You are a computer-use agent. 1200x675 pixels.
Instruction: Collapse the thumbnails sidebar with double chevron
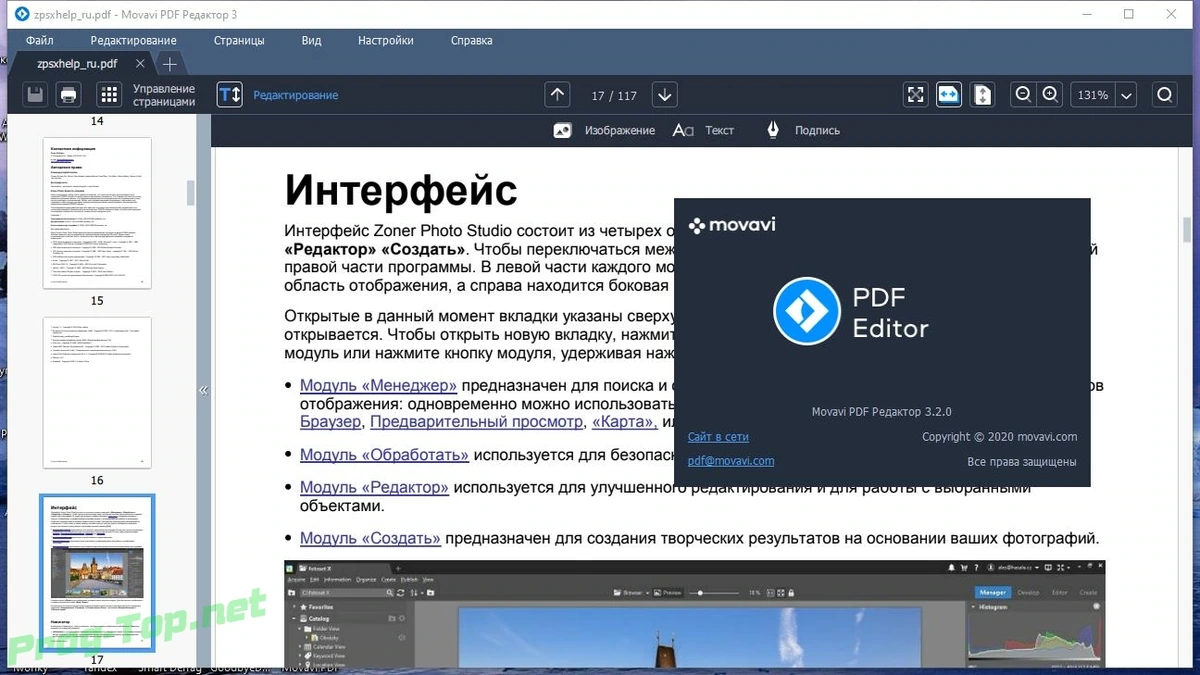(x=203, y=390)
